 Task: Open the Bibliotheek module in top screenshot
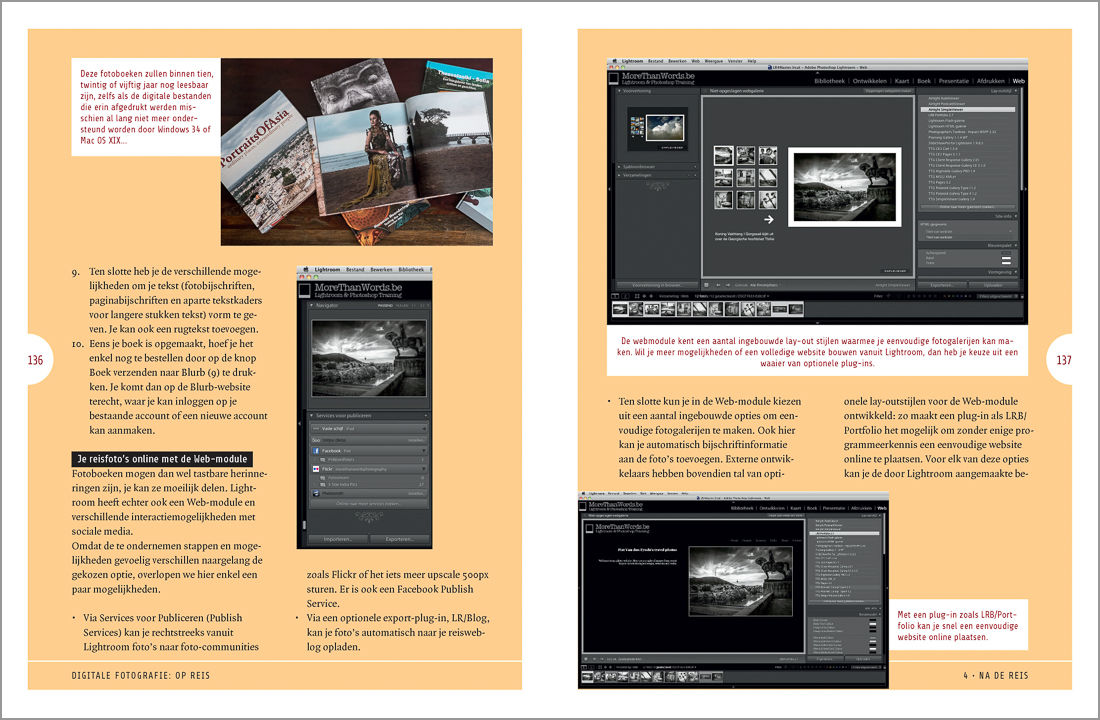point(829,81)
